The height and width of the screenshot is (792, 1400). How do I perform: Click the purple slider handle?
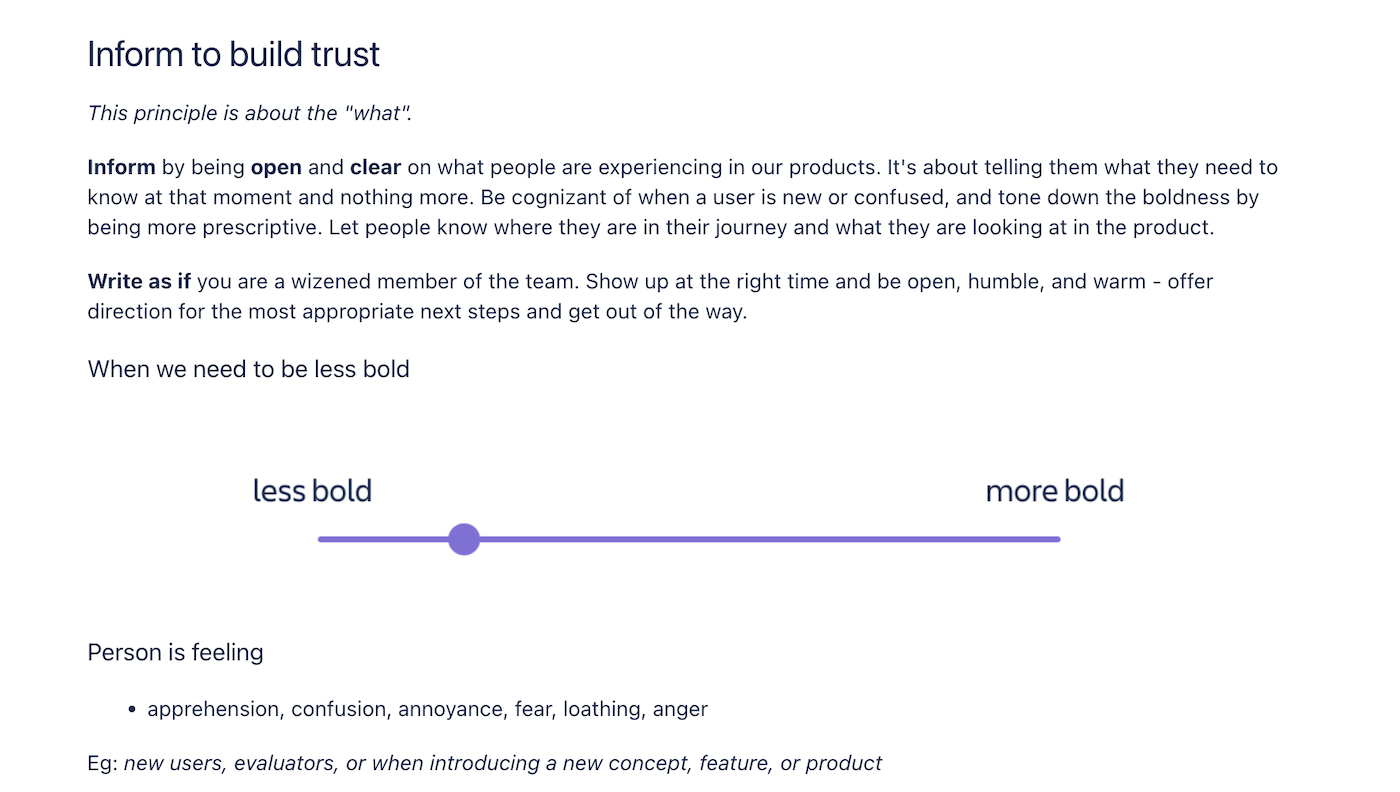464,539
